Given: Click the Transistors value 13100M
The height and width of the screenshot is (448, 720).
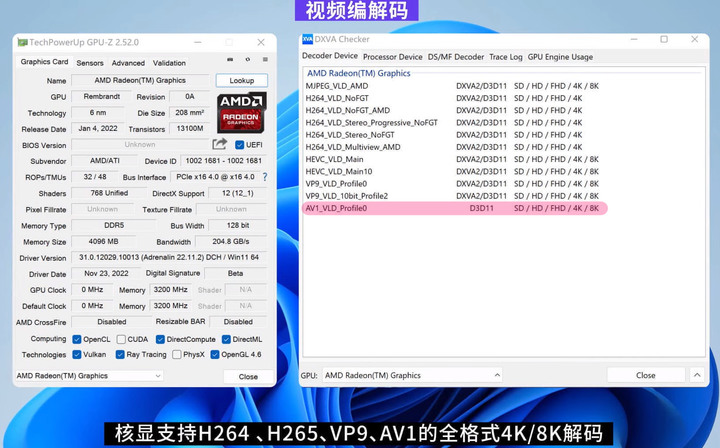Looking at the screenshot, I should 190,129.
